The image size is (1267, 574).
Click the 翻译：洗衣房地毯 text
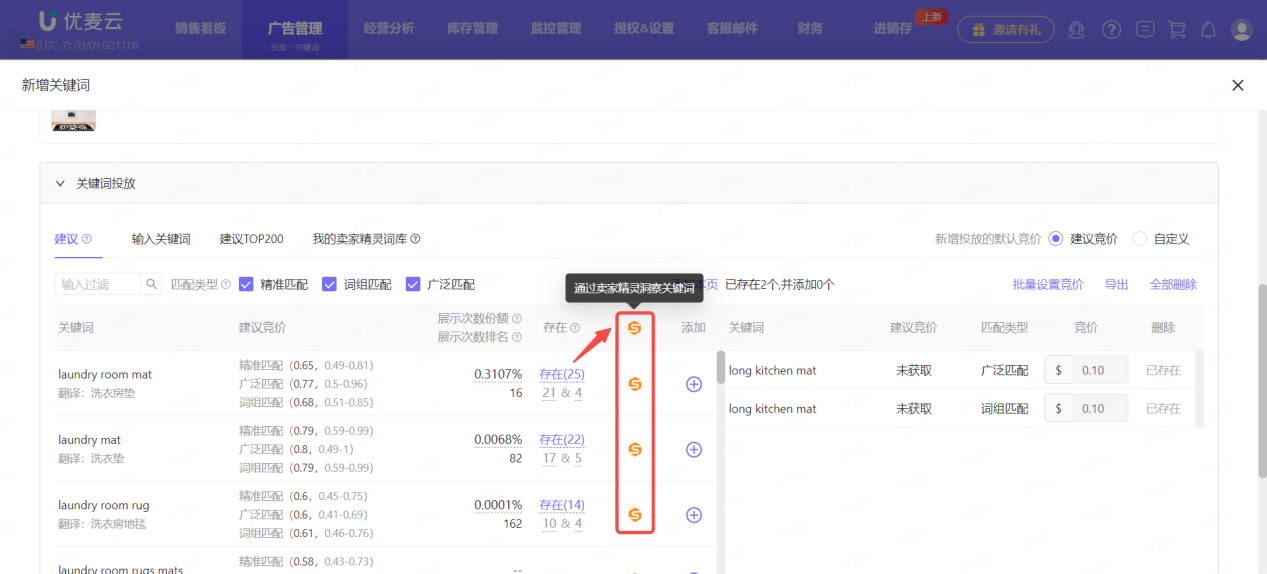click(x=103, y=524)
